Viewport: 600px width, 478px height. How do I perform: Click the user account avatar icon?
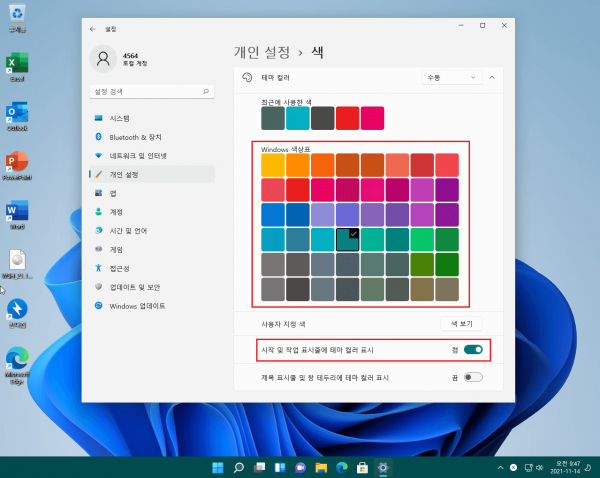(x=103, y=59)
